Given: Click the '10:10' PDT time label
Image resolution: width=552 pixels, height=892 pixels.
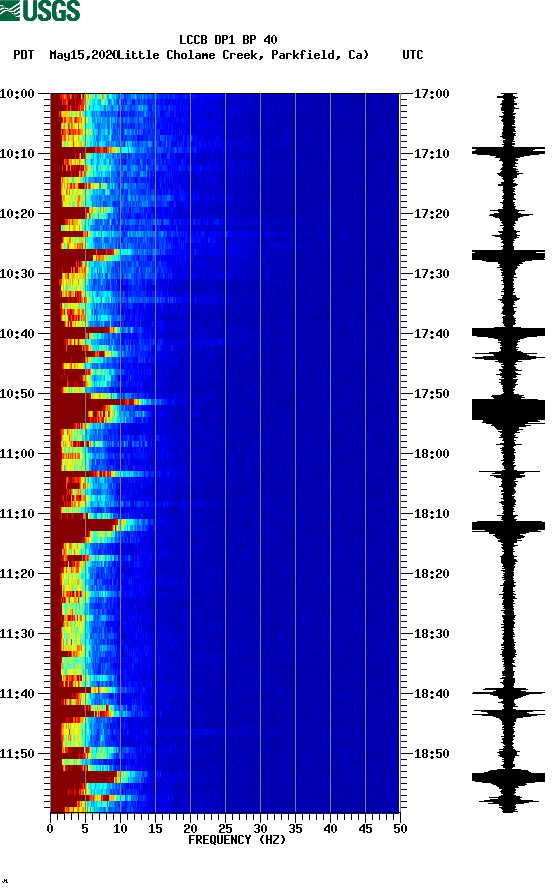Looking at the screenshot, I should point(17,154).
